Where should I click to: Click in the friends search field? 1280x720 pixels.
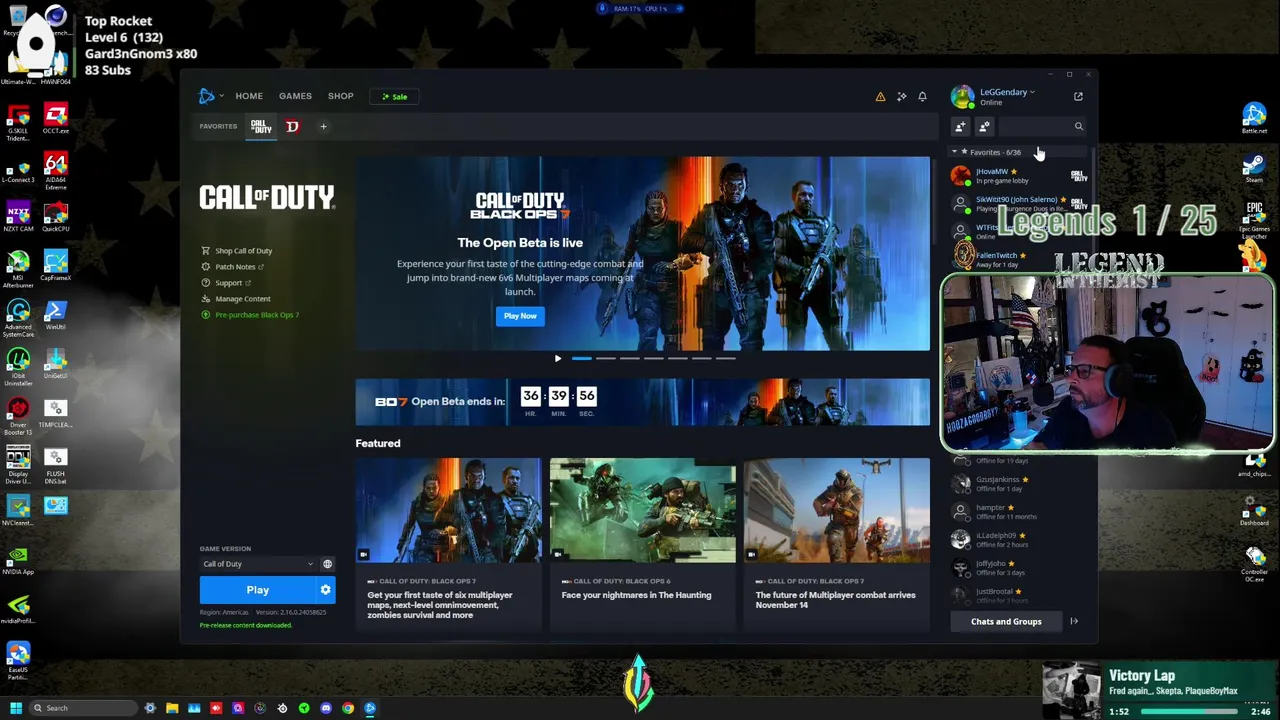[x=1034, y=126]
